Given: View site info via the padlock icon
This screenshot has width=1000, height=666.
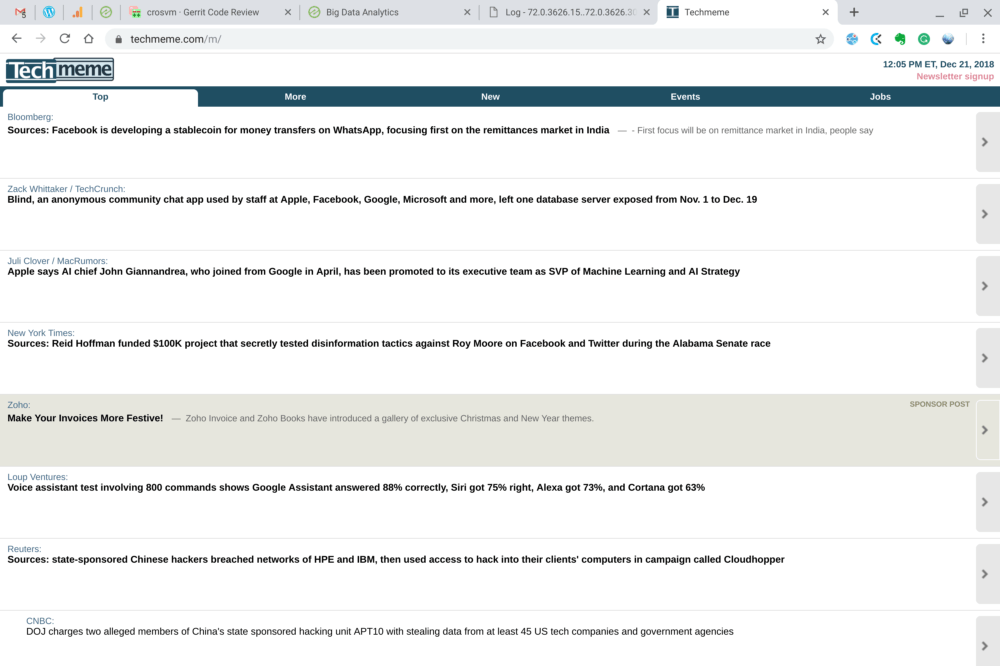Looking at the screenshot, I should 118,40.
